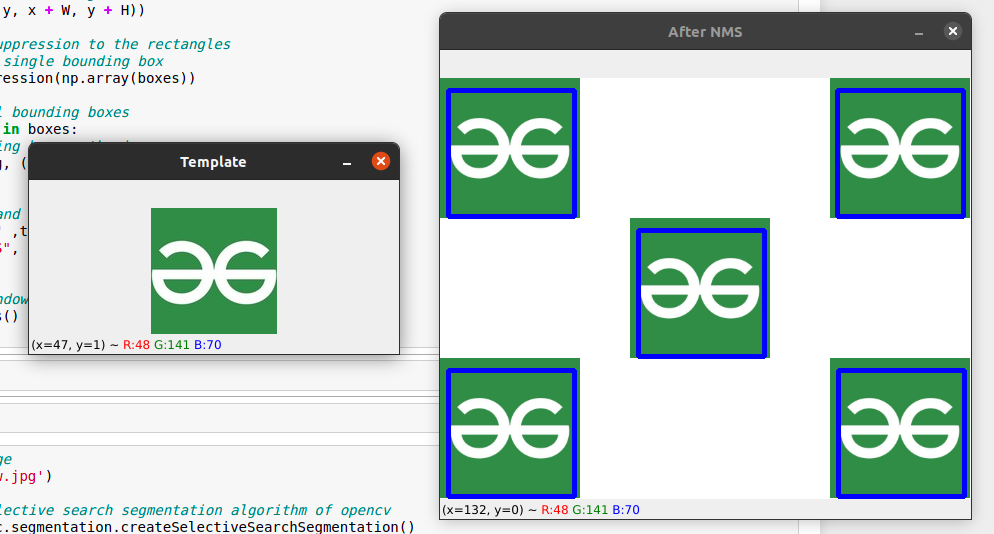
Task: Click the After NMS title text
Action: pos(705,32)
